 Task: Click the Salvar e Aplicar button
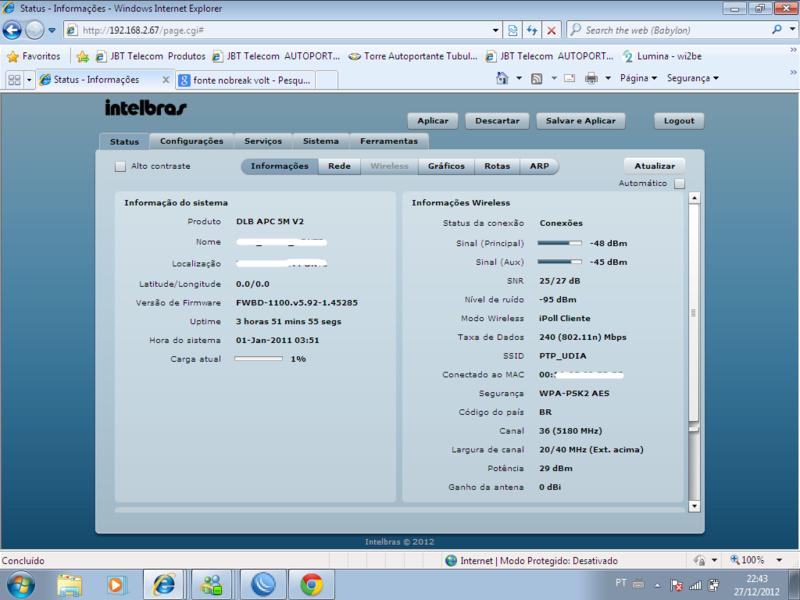pos(581,121)
